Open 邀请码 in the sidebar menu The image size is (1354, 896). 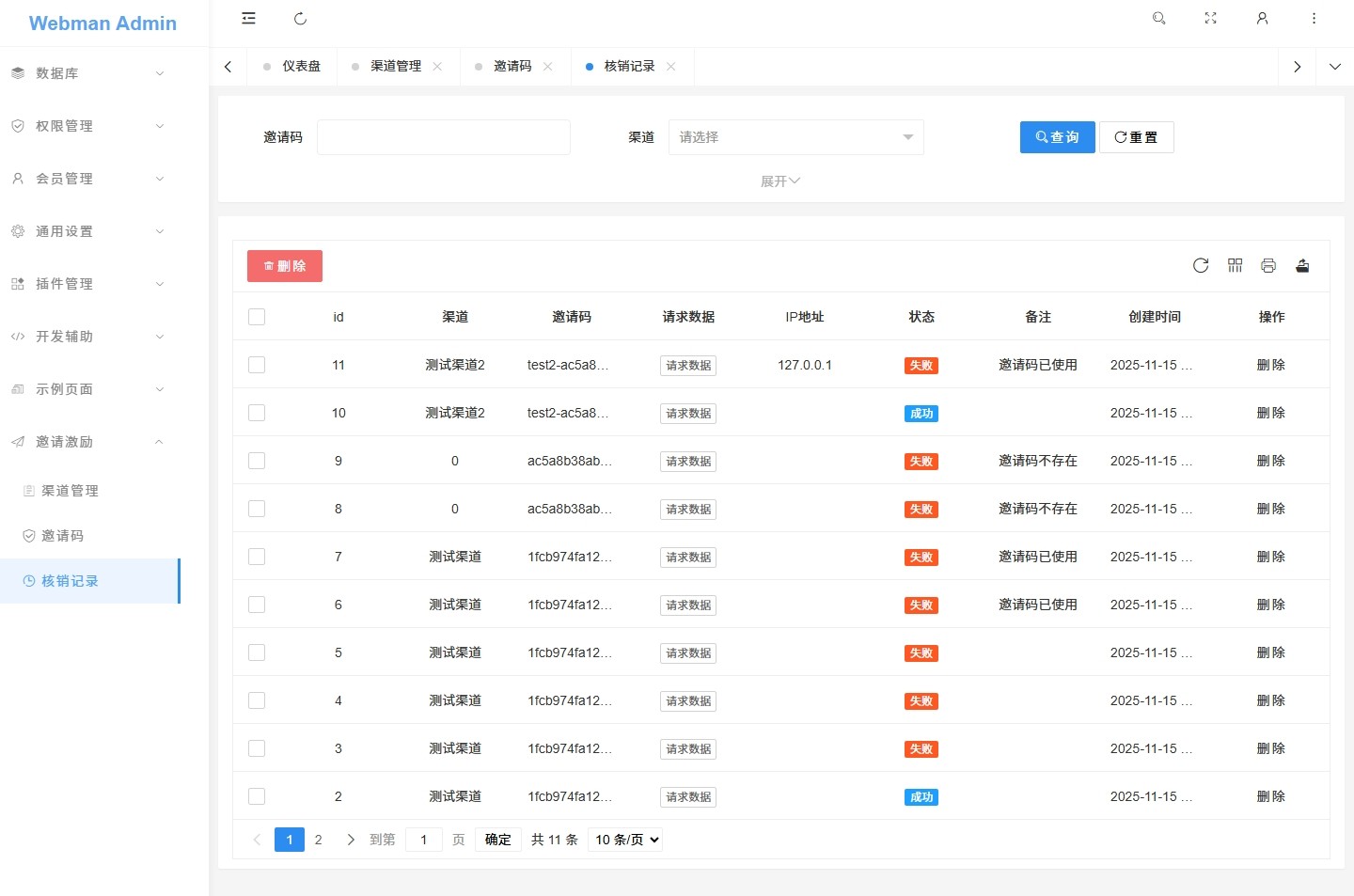click(63, 536)
